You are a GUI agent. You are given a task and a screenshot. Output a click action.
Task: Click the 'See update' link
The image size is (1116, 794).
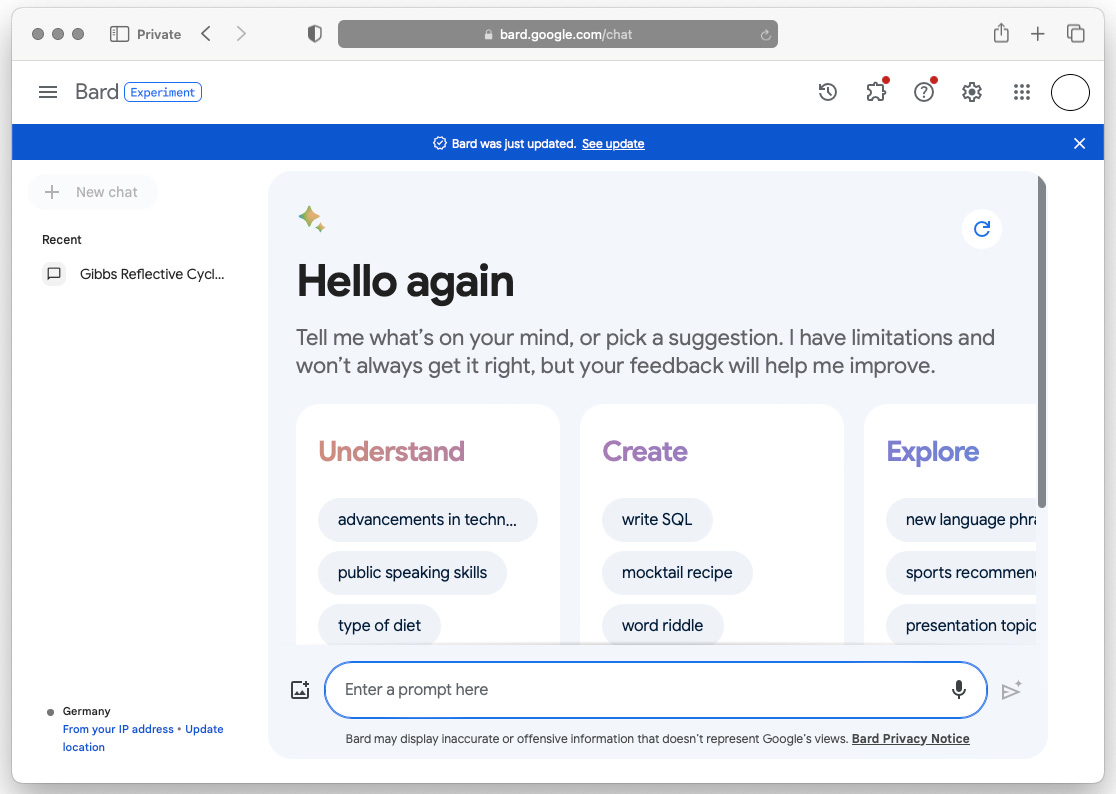(613, 144)
